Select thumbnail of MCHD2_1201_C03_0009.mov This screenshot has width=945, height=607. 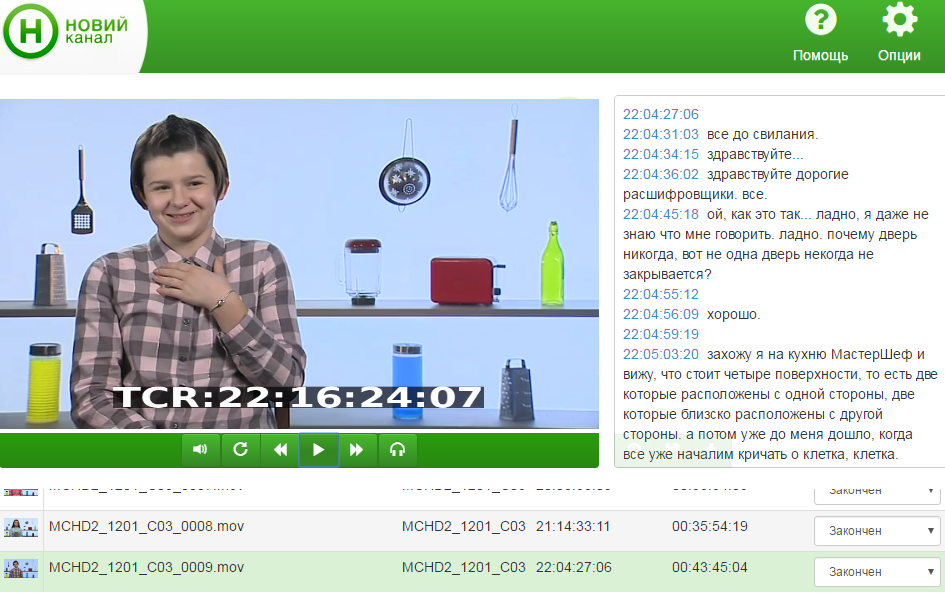[21, 569]
